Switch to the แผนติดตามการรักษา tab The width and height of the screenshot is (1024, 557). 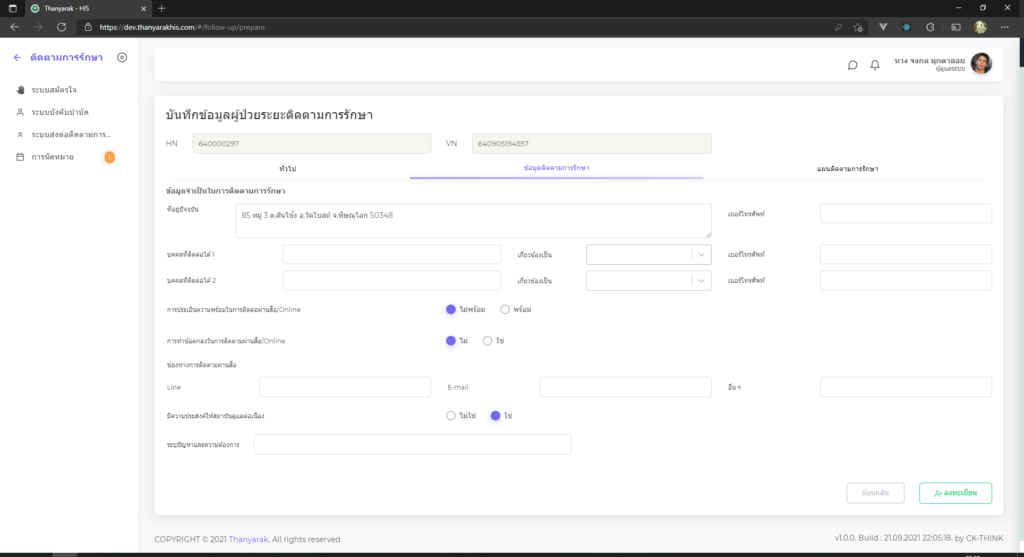[847, 168]
